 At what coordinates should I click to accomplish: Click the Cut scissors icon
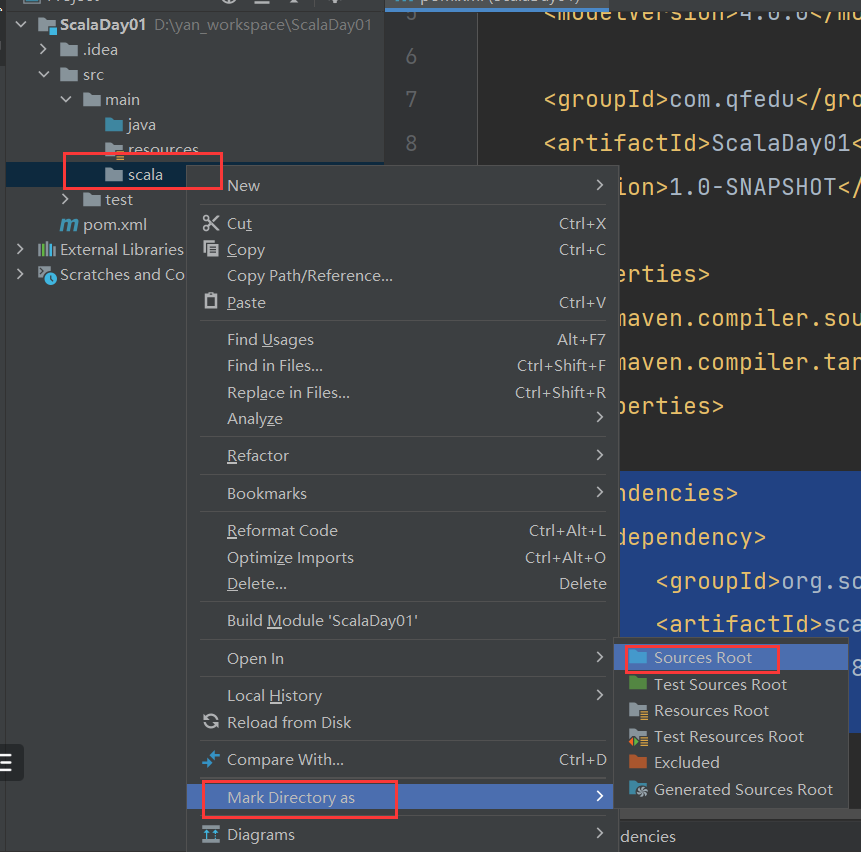point(211,223)
